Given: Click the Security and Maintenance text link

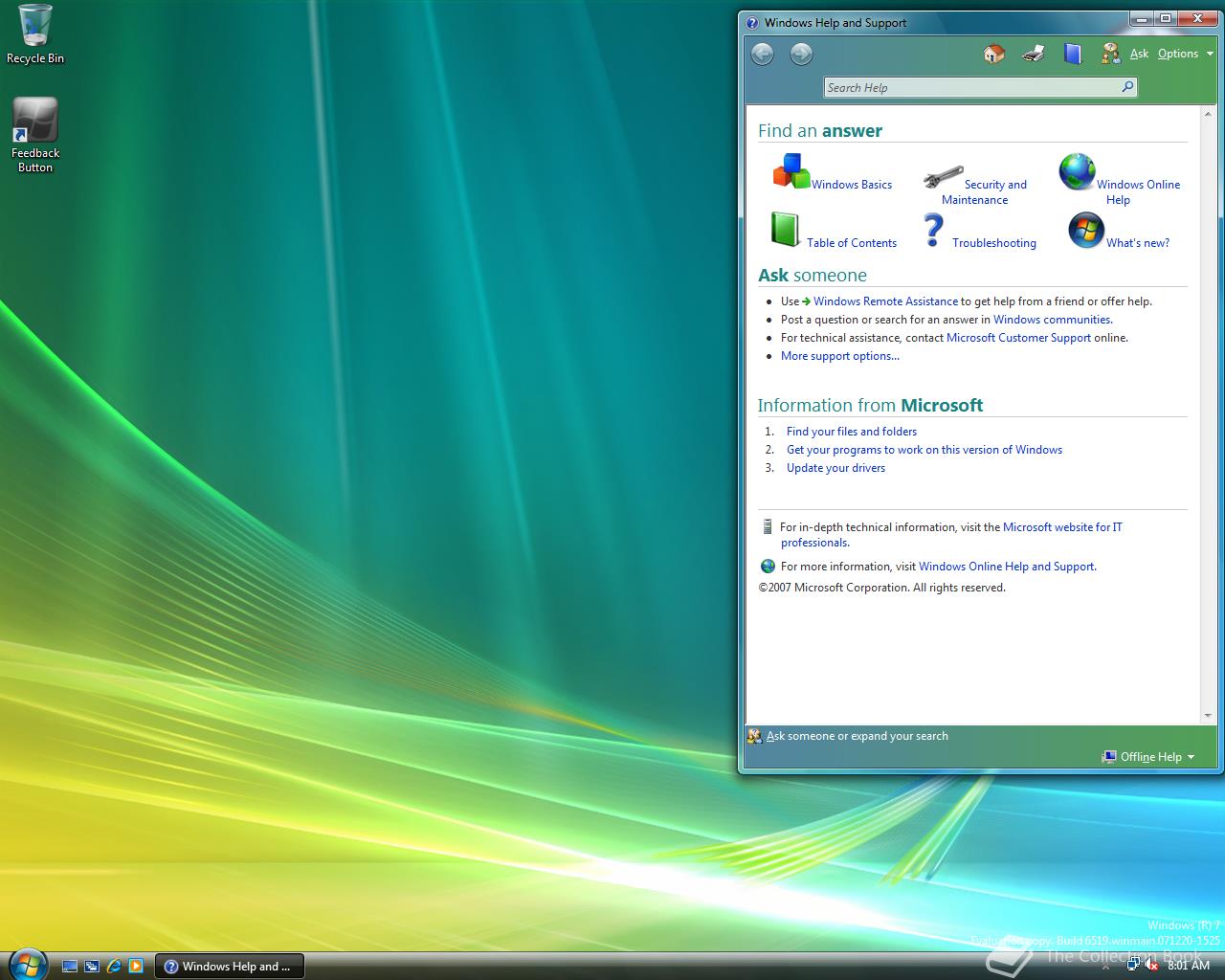Looking at the screenshot, I should point(984,192).
